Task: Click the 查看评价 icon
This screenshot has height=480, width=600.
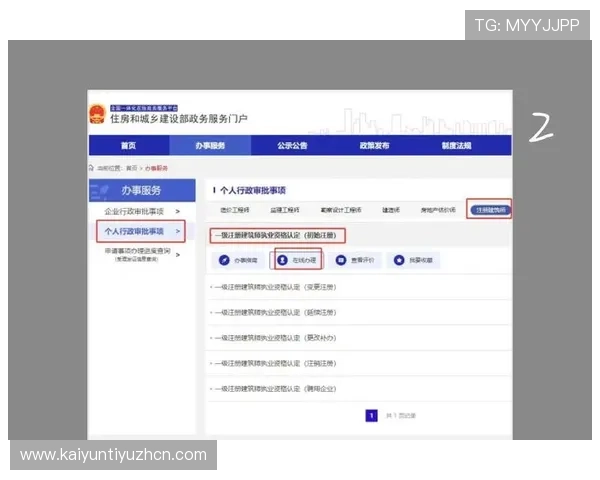Action: (341, 260)
